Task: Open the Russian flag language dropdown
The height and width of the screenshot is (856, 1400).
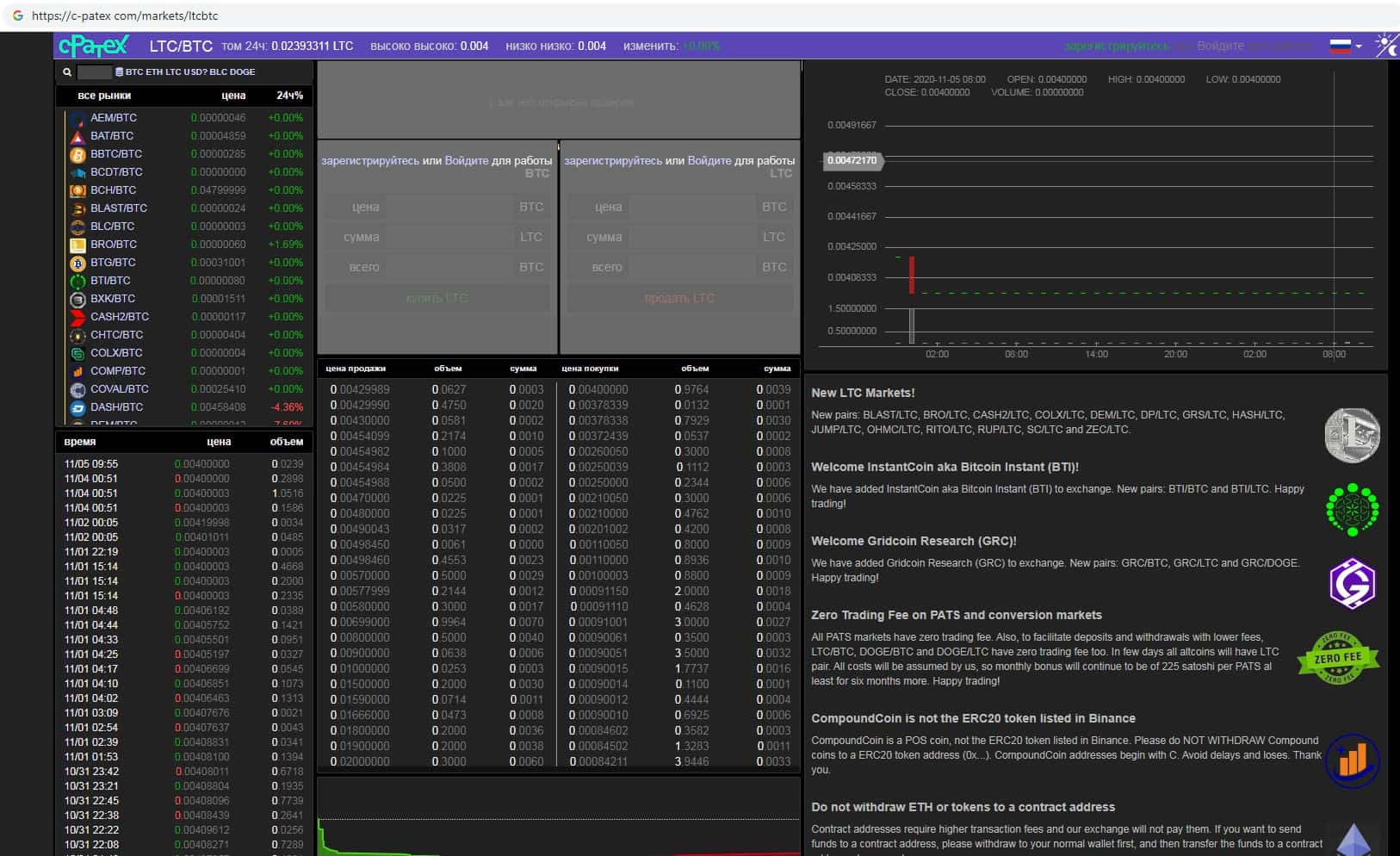Action: tap(1345, 47)
